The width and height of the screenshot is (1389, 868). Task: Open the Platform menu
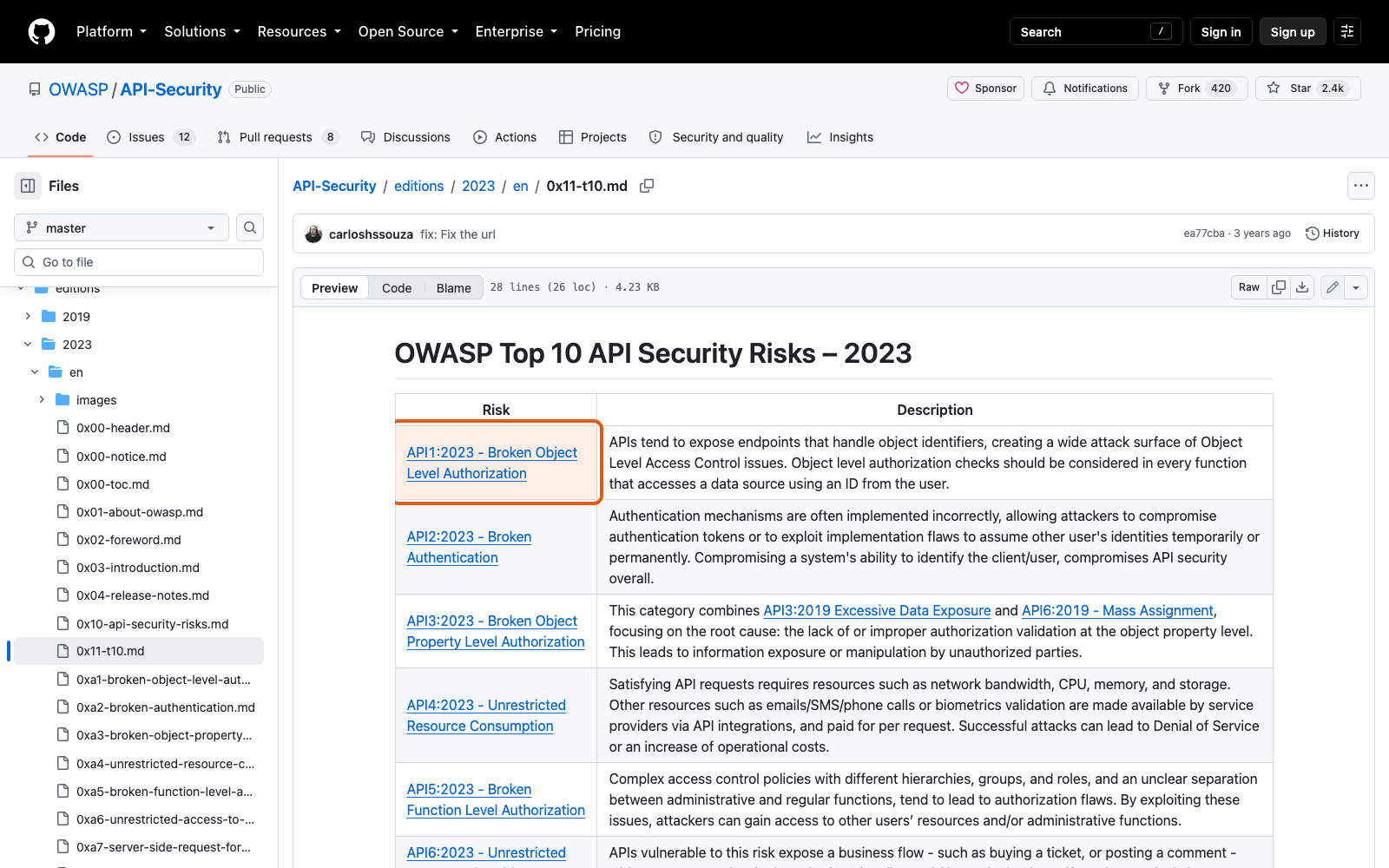pyautogui.click(x=111, y=31)
